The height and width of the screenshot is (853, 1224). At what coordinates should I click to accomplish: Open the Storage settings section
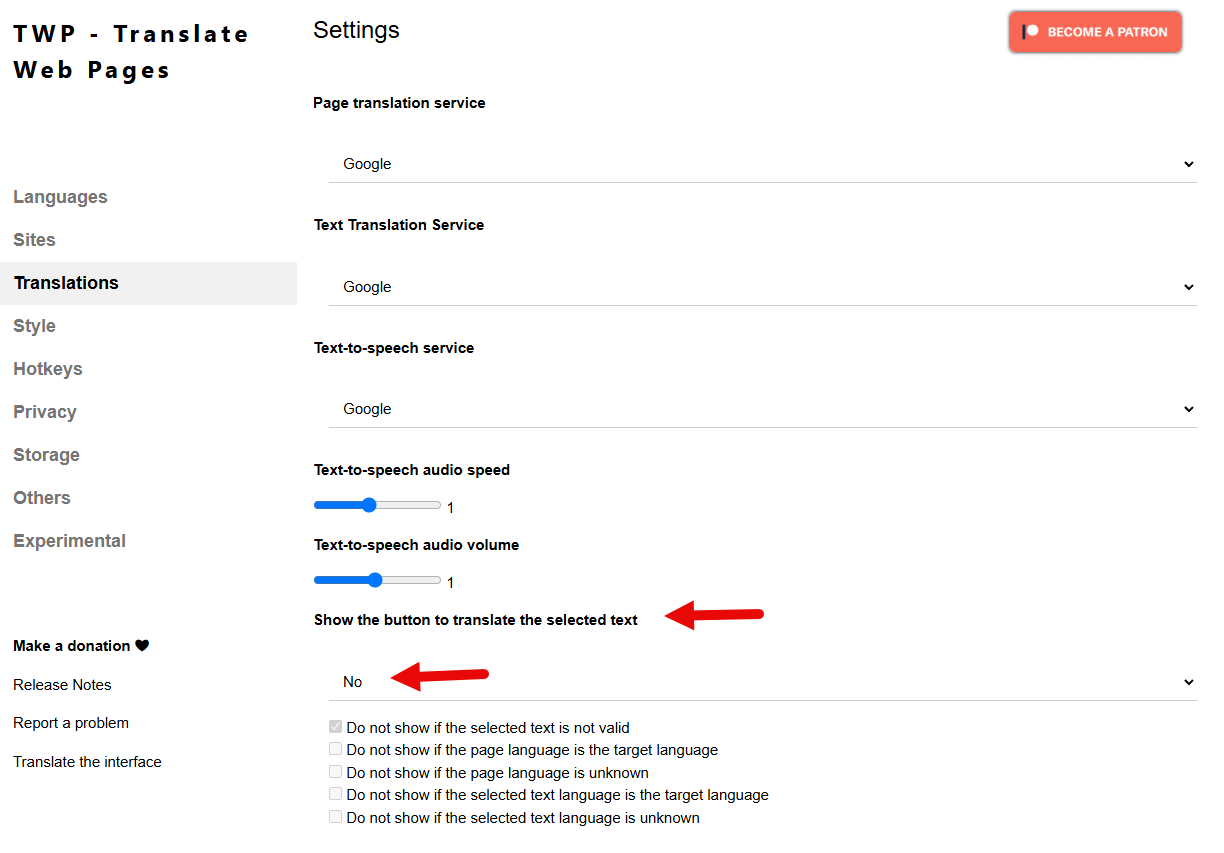pyautogui.click(x=46, y=455)
